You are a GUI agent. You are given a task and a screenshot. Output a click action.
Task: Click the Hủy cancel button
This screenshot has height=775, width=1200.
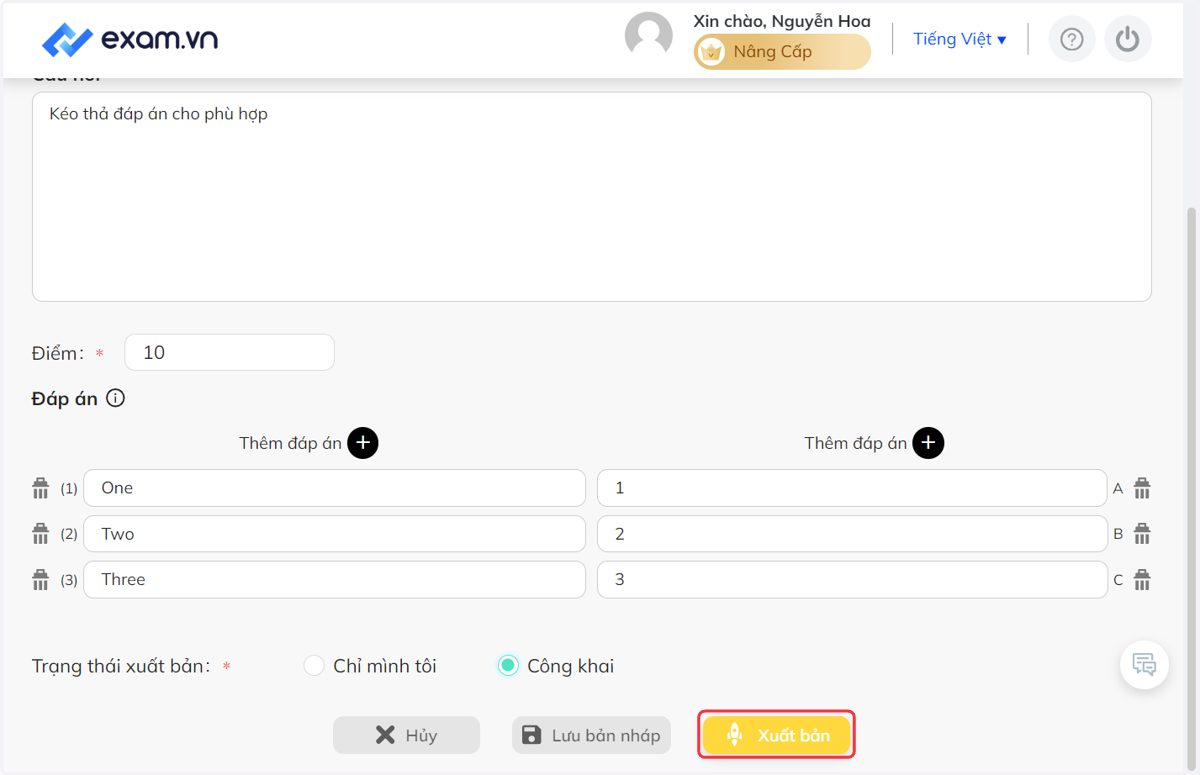(406, 735)
